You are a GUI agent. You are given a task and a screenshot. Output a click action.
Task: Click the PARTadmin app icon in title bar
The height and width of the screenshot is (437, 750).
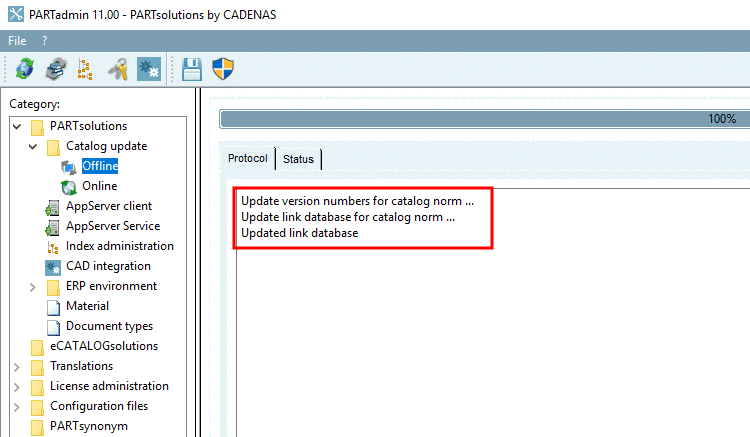point(16,14)
